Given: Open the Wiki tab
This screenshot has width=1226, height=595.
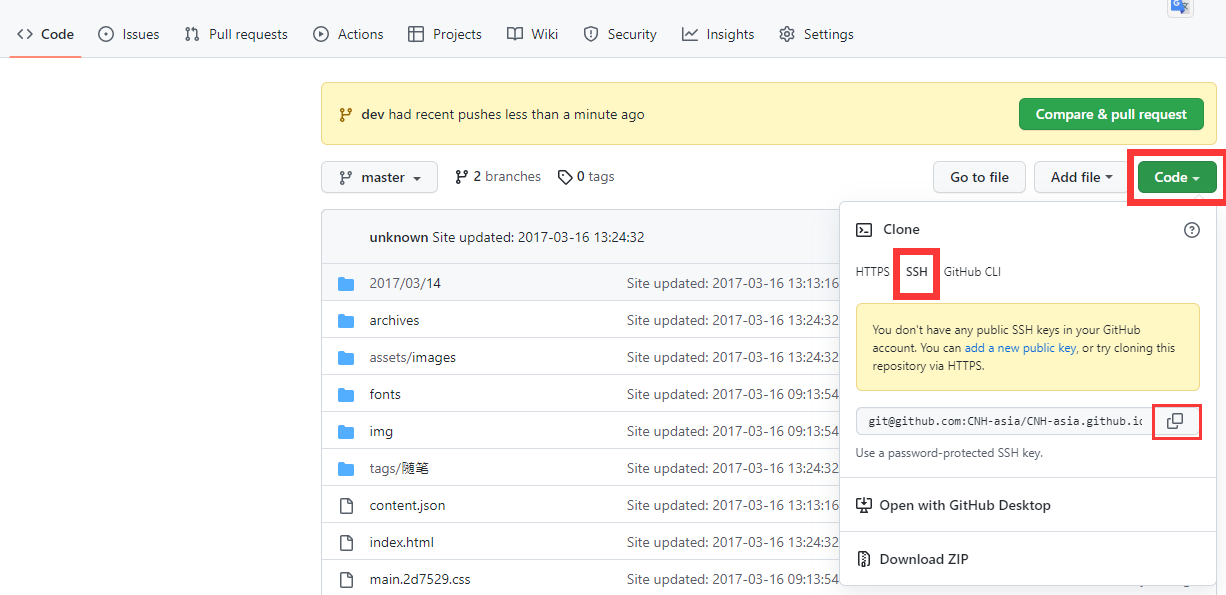Looking at the screenshot, I should tap(532, 34).
